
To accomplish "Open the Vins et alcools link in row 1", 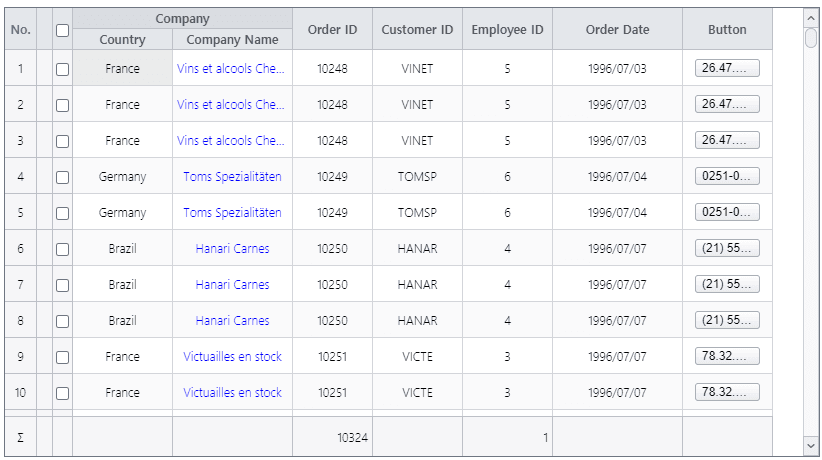I will 231,69.
